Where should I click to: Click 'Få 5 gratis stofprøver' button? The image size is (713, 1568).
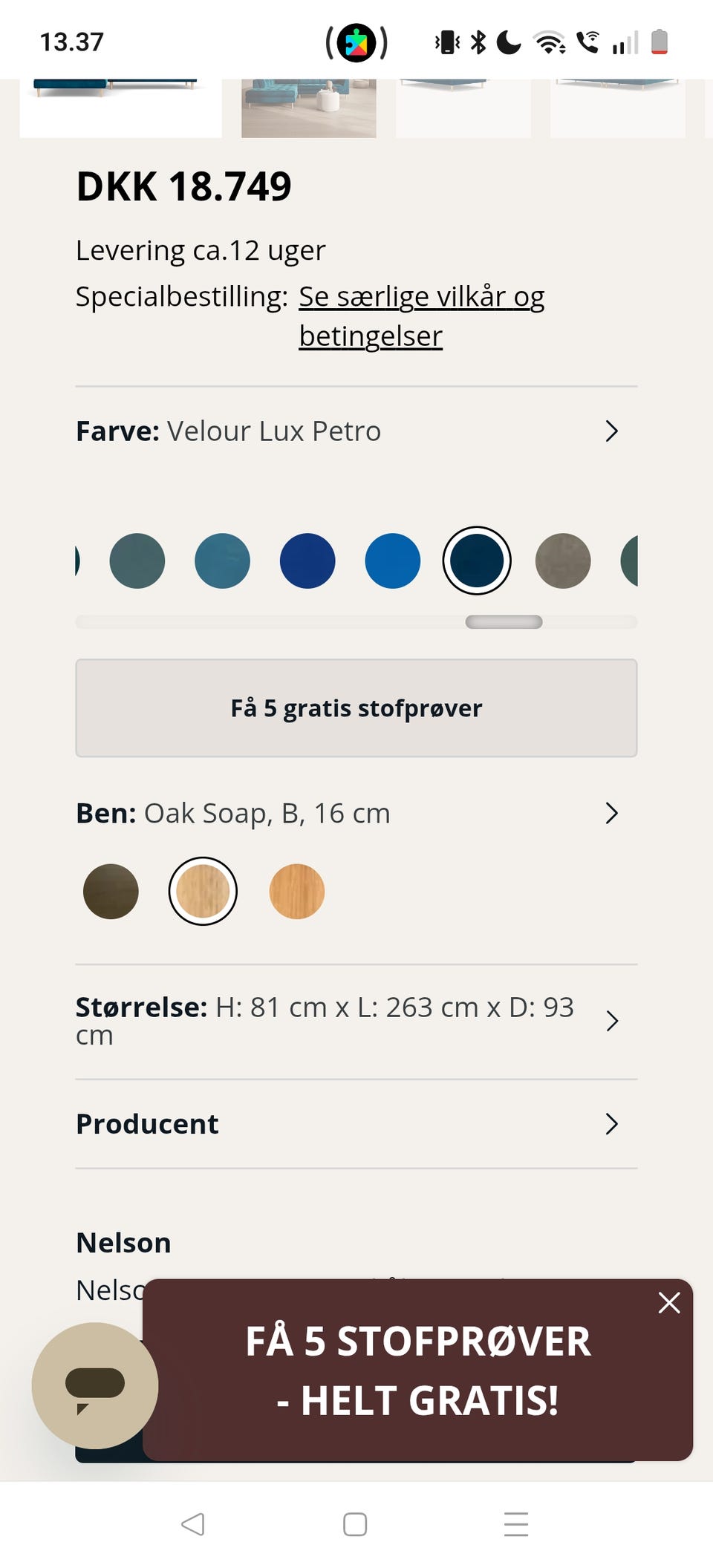pos(356,708)
